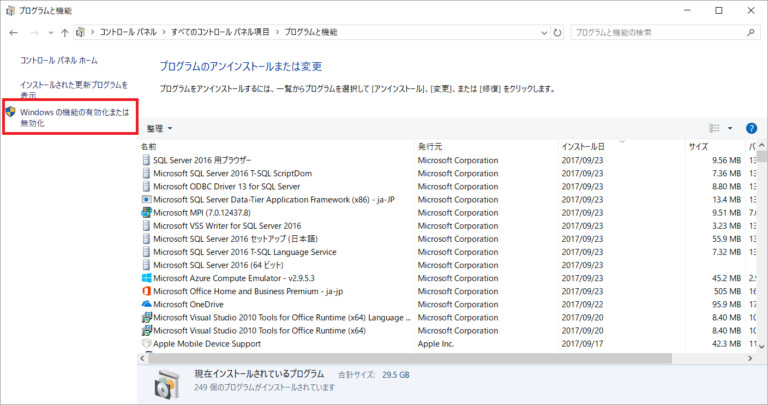Click the Microsoft Office Home and Business icon

[x=146, y=291]
